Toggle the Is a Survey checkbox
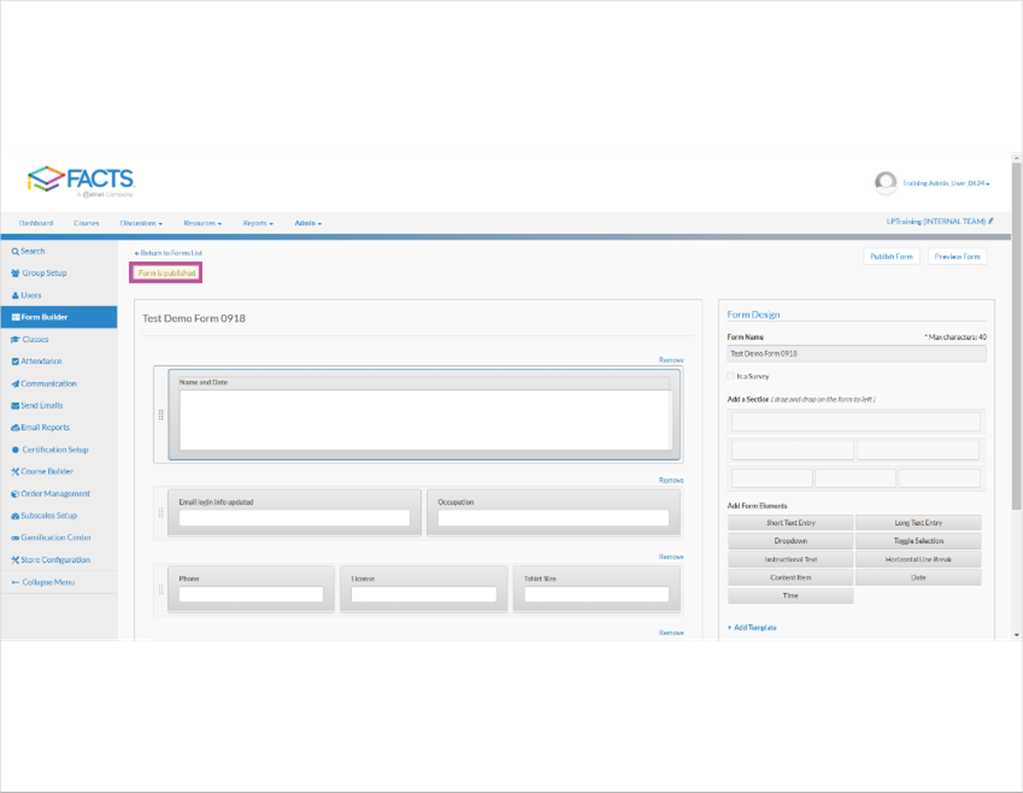This screenshot has height=793, width=1023. coord(731,376)
